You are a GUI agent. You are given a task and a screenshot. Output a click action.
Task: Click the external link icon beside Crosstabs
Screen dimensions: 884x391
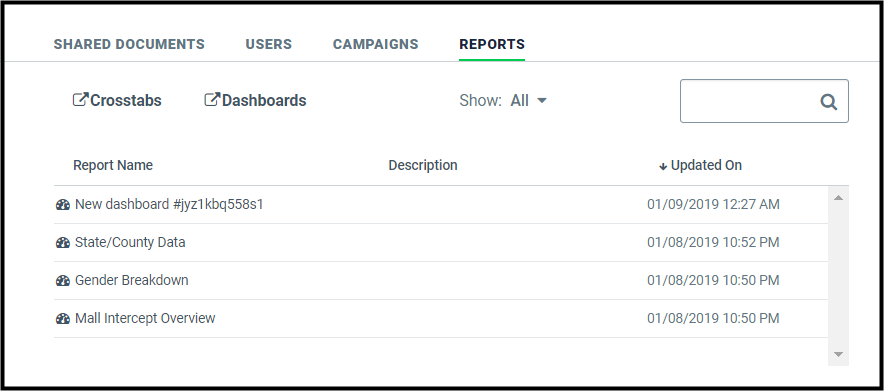[x=81, y=100]
